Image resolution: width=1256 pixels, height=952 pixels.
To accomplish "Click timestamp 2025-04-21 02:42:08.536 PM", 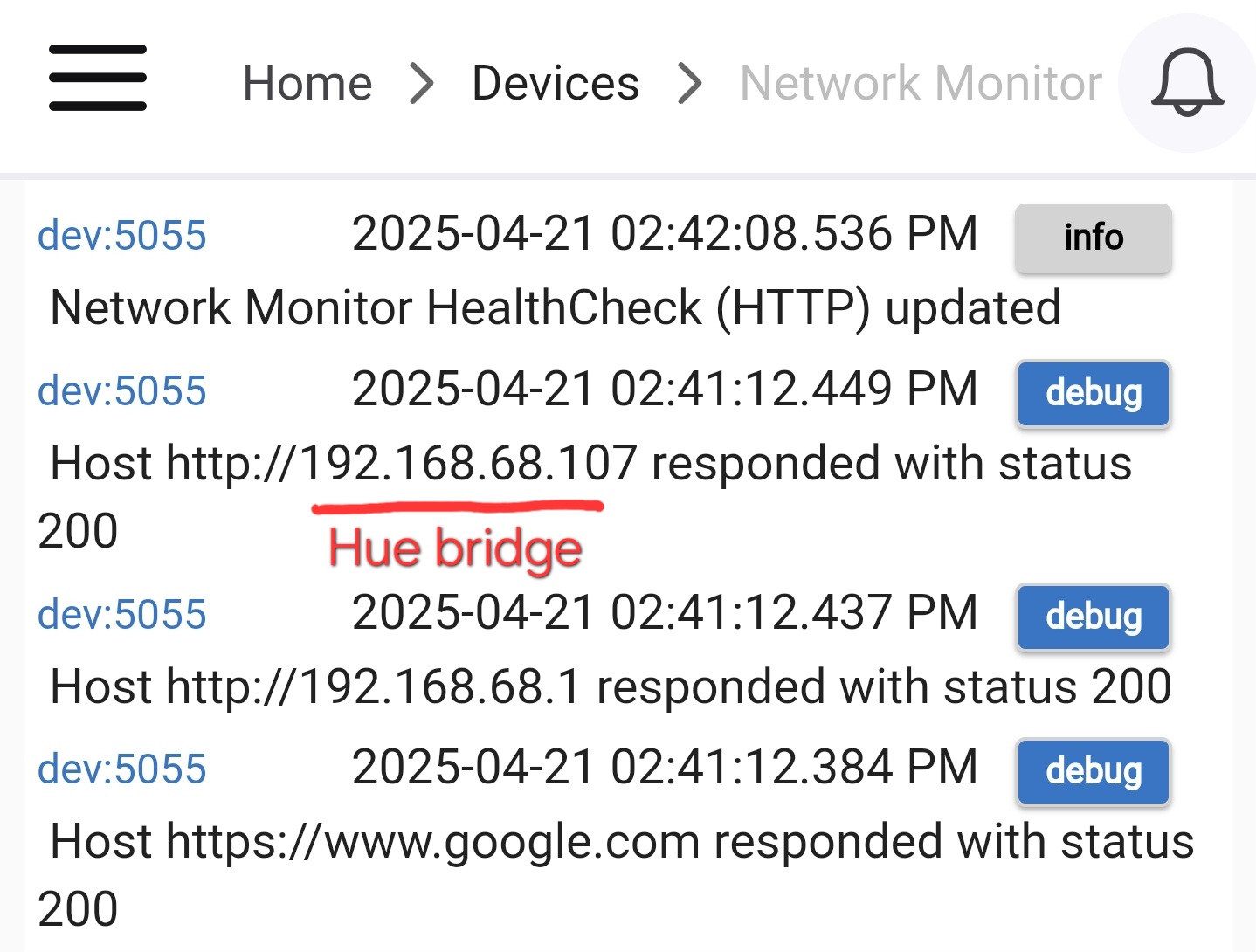I will pos(665,234).
